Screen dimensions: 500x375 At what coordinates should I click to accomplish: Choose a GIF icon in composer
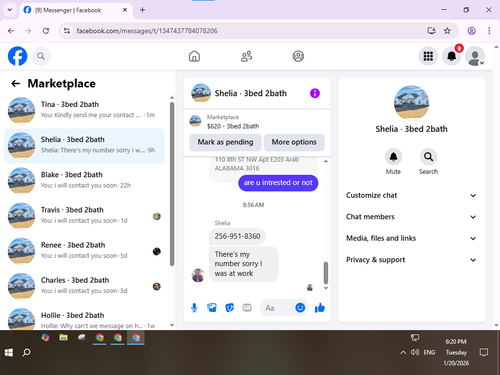247,308
